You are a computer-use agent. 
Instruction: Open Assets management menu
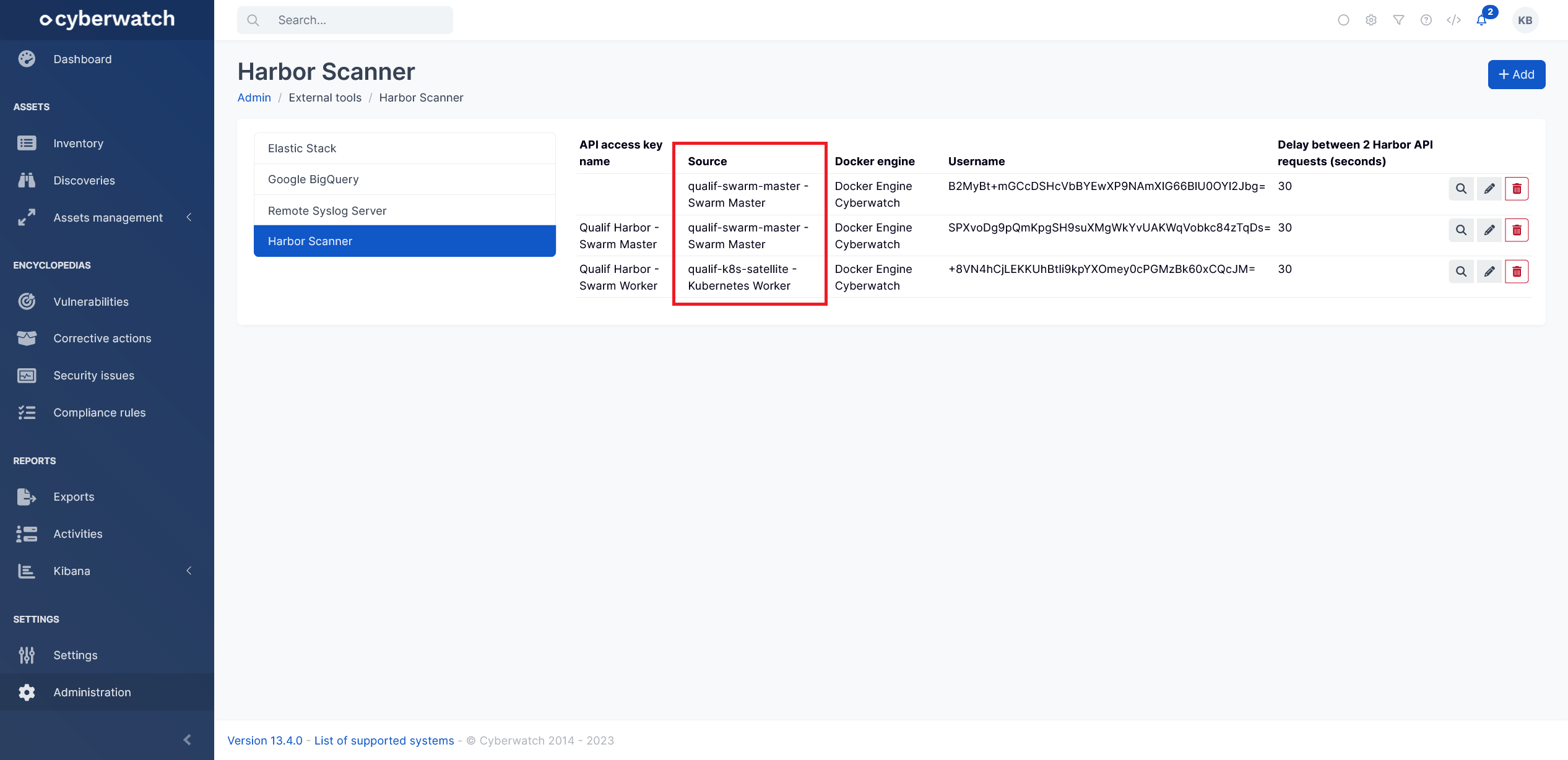[x=108, y=218]
